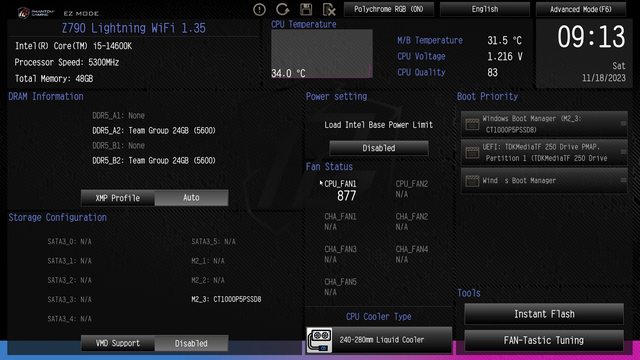Viewport: 640px width, 360px height.
Task: Open FAN-Tastic Tuning
Action: [x=544, y=340]
